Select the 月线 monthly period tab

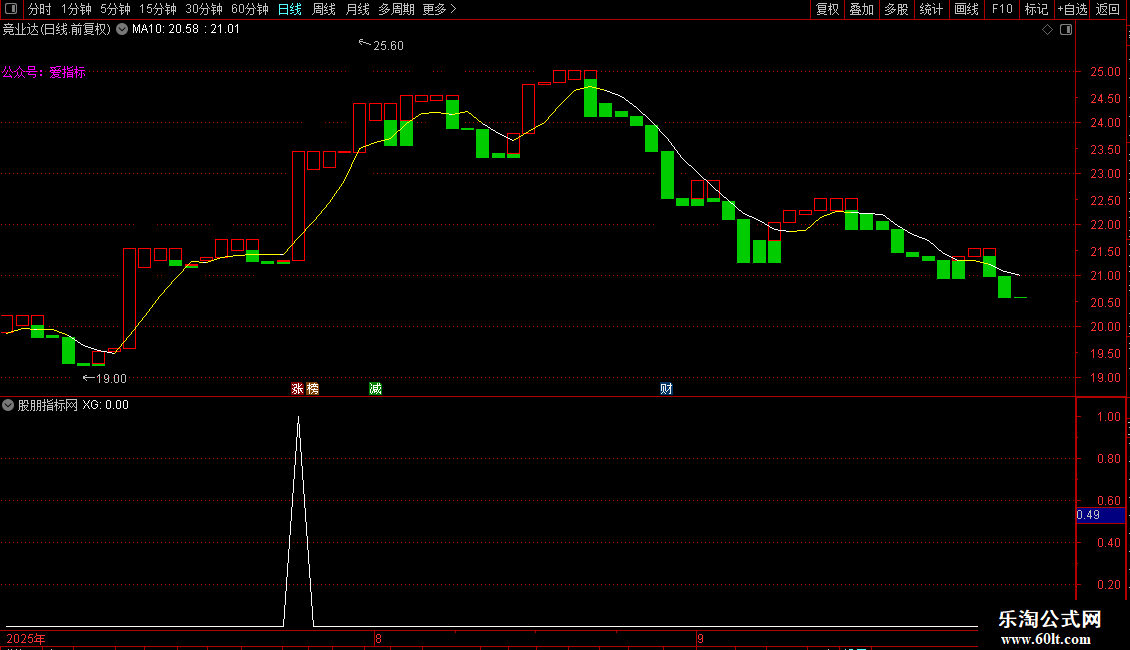357,9
